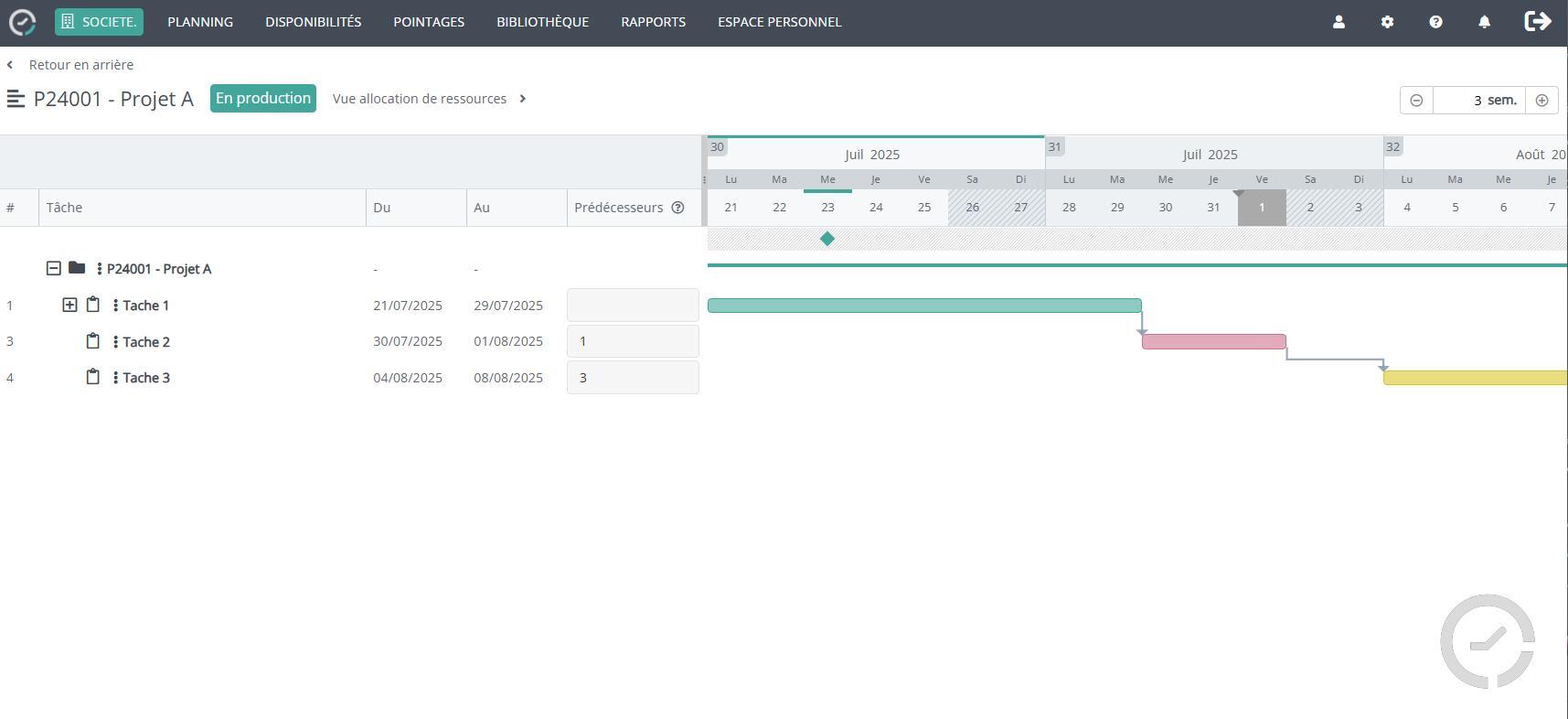
Task: Decrease the timeline zoom weeks
Action: (x=1416, y=101)
